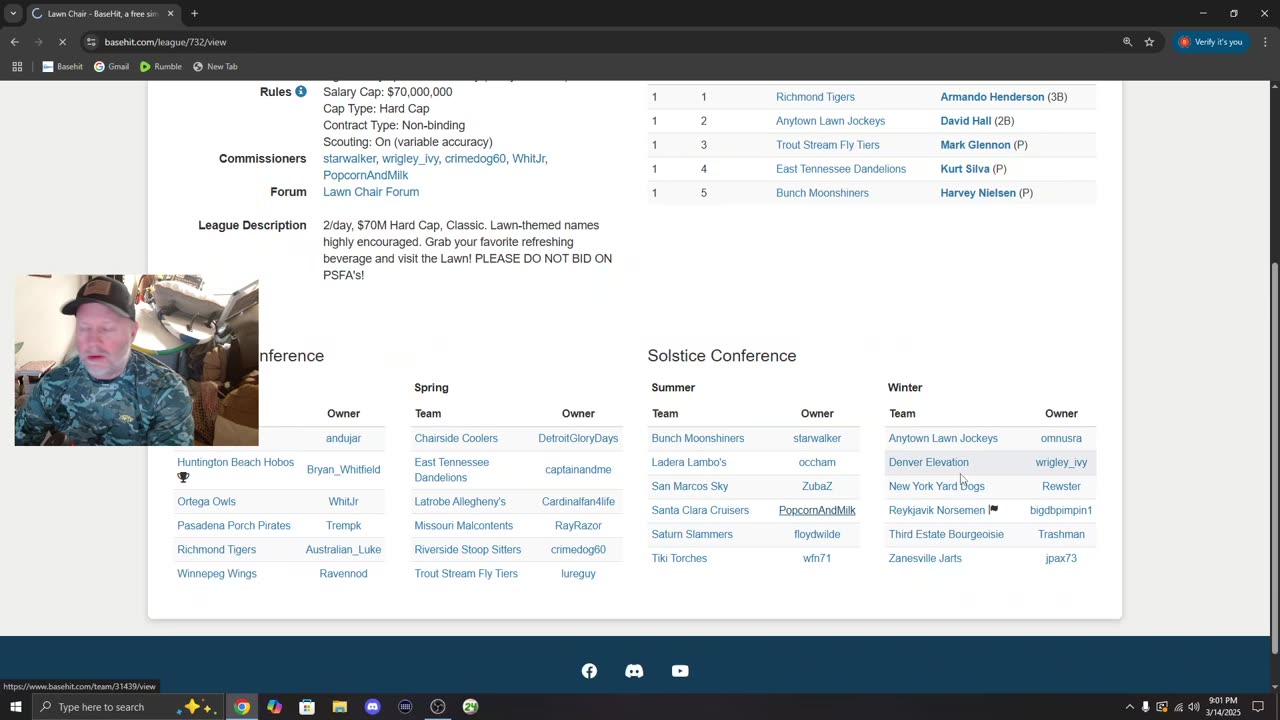Image resolution: width=1280 pixels, height=720 pixels.
Task: Open the Rumble bookmark
Action: [x=161, y=67]
